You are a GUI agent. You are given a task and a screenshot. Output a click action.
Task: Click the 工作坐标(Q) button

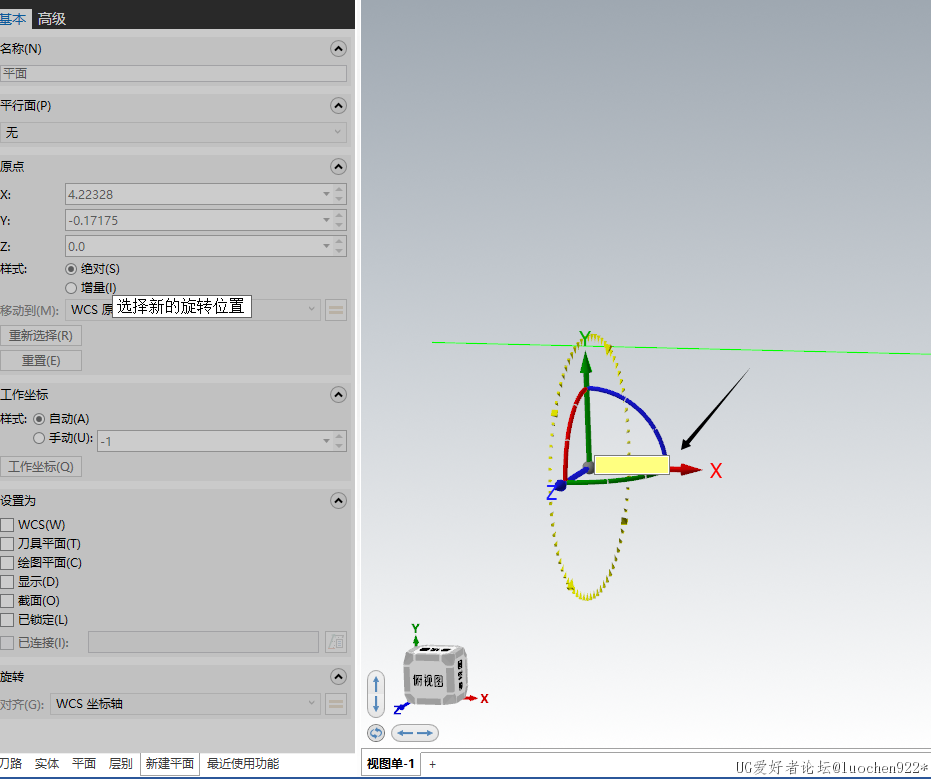point(41,467)
